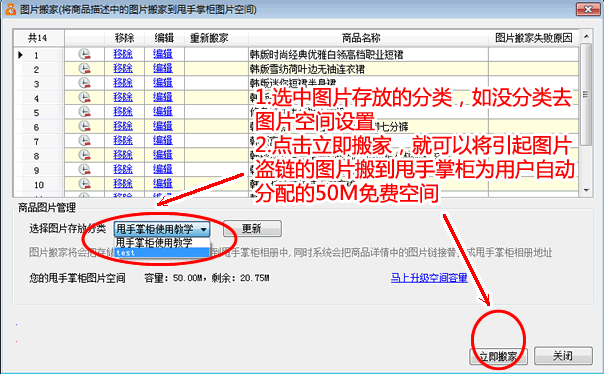Edit the product in row 3
This screenshot has width=604, height=374.
[163, 83]
